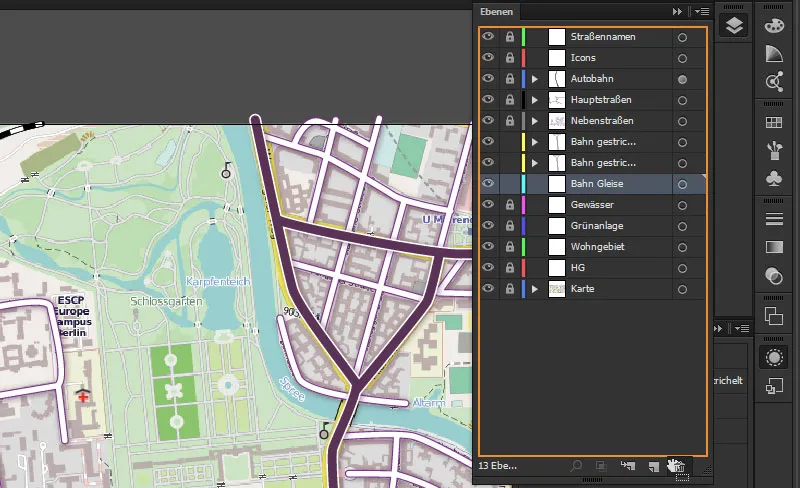The height and width of the screenshot is (488, 800).
Task: Click the Nebenstraßen layer thumbnail
Action: coord(557,120)
